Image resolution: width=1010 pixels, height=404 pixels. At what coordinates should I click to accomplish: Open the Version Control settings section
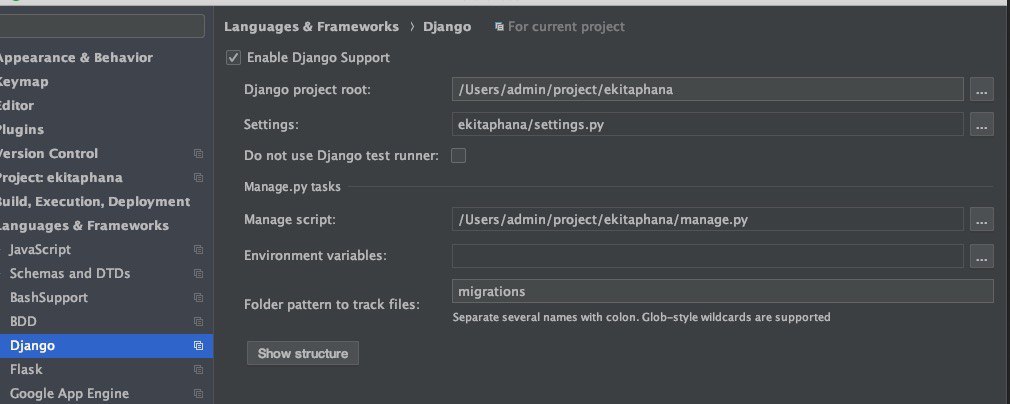pos(48,154)
